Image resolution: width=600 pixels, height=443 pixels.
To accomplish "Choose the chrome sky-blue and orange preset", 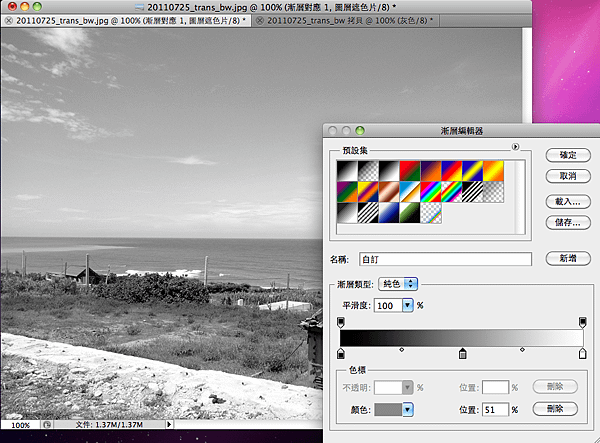I will (x=410, y=192).
